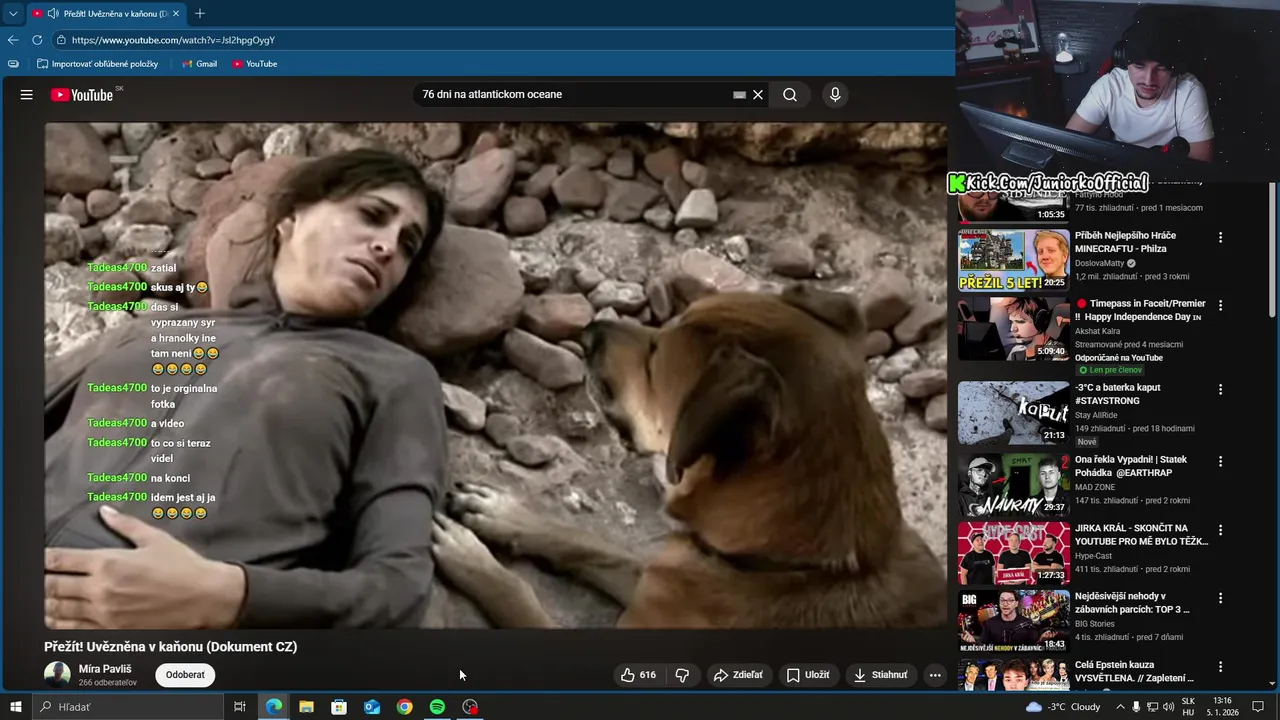The width and height of the screenshot is (1280, 720).
Task: Open Nejděsivější nehody v zábavních parcích title
Action: point(1132,603)
